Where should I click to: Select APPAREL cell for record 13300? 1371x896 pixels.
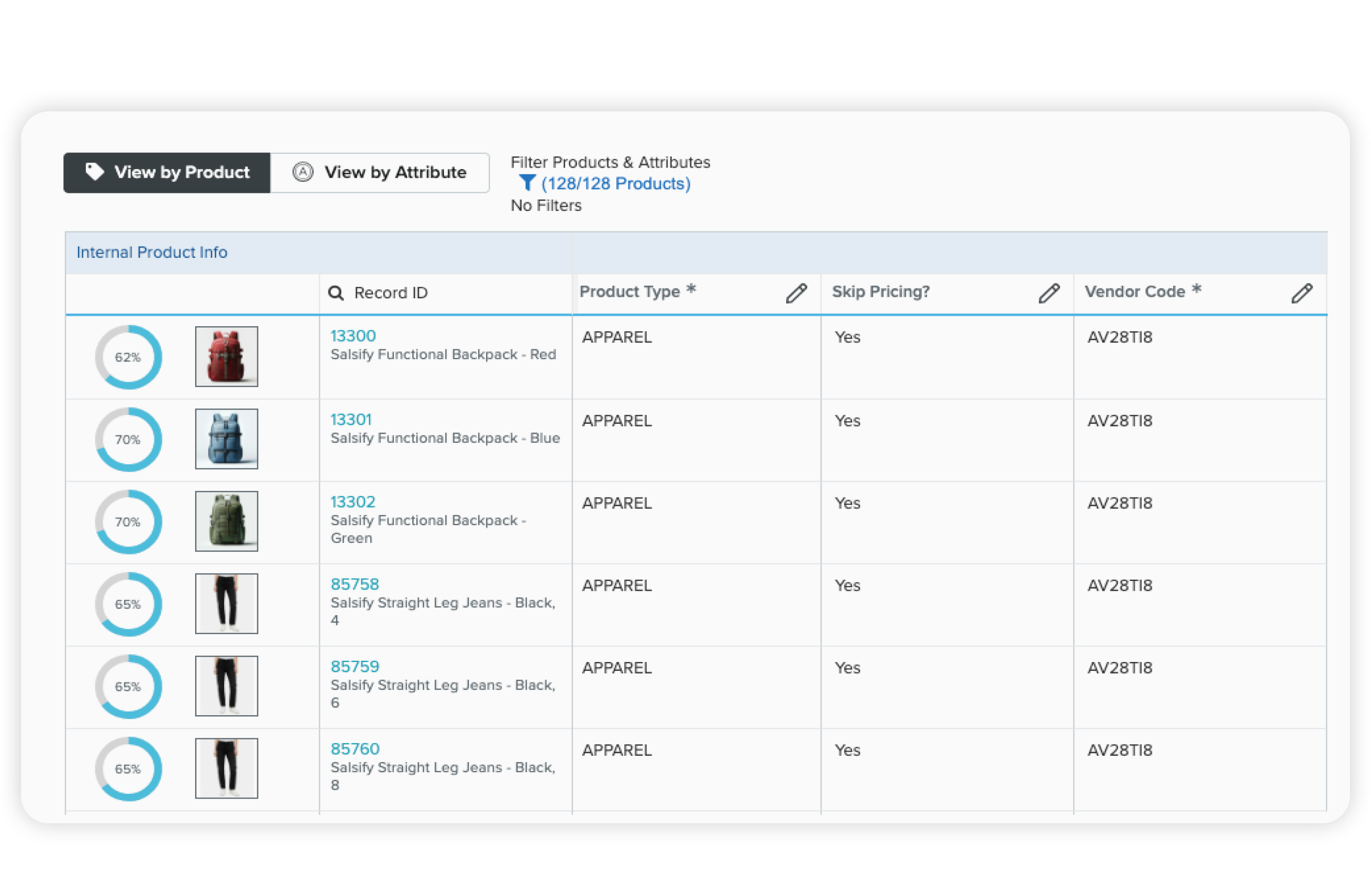point(697,357)
